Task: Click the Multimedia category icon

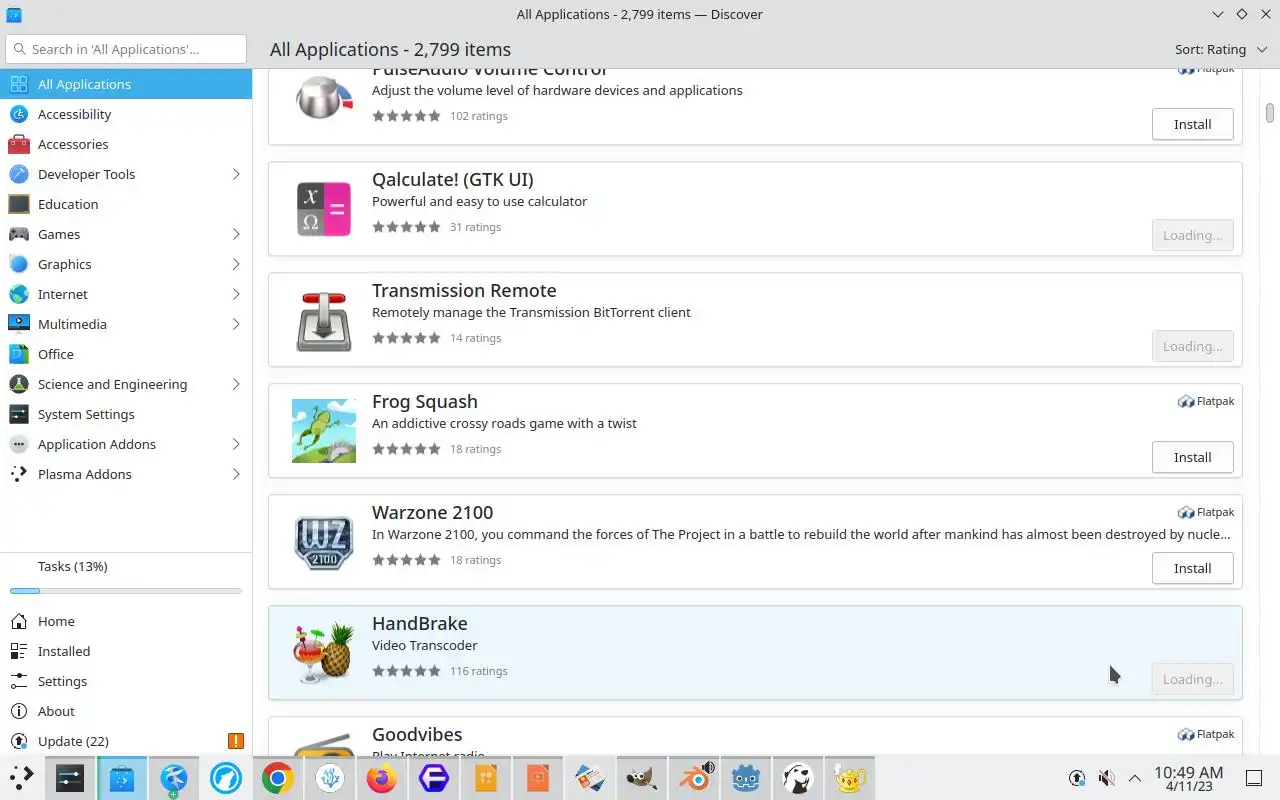Action: (x=19, y=324)
